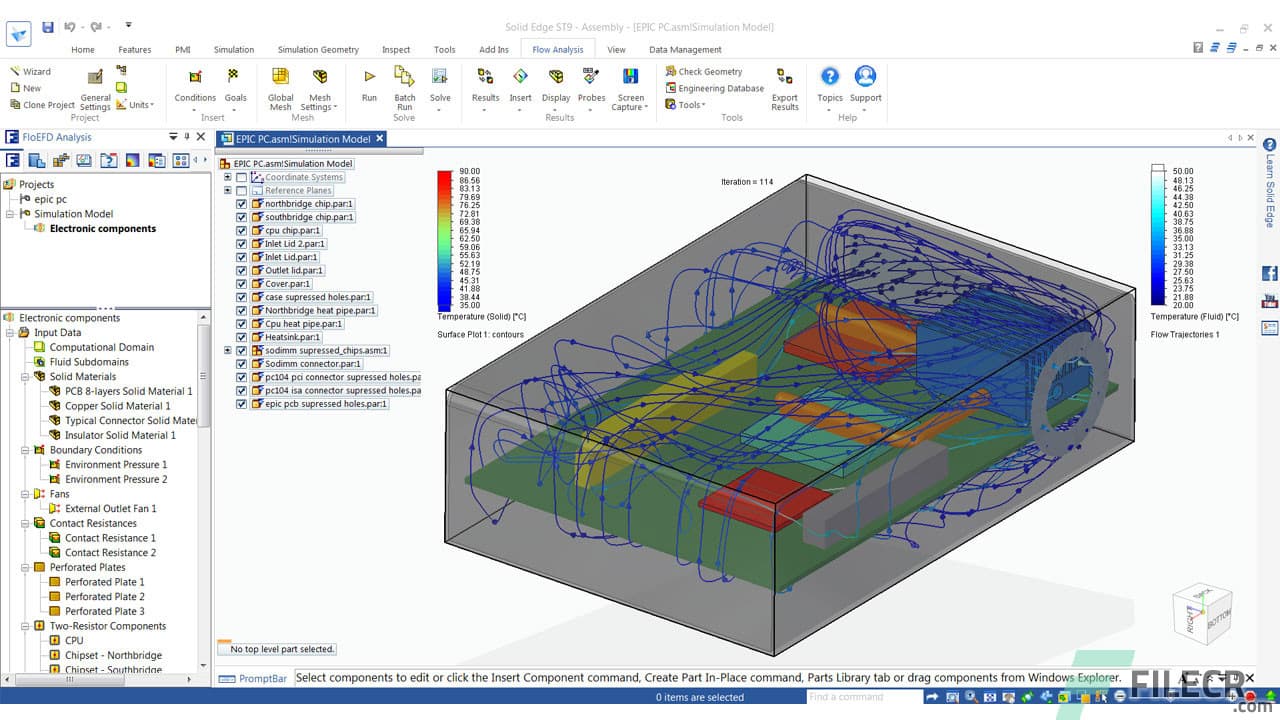Screen dimensions: 1280x720
Task: Uncheck the Heatsink.par:1 checkbox
Action: pyautogui.click(x=241, y=337)
